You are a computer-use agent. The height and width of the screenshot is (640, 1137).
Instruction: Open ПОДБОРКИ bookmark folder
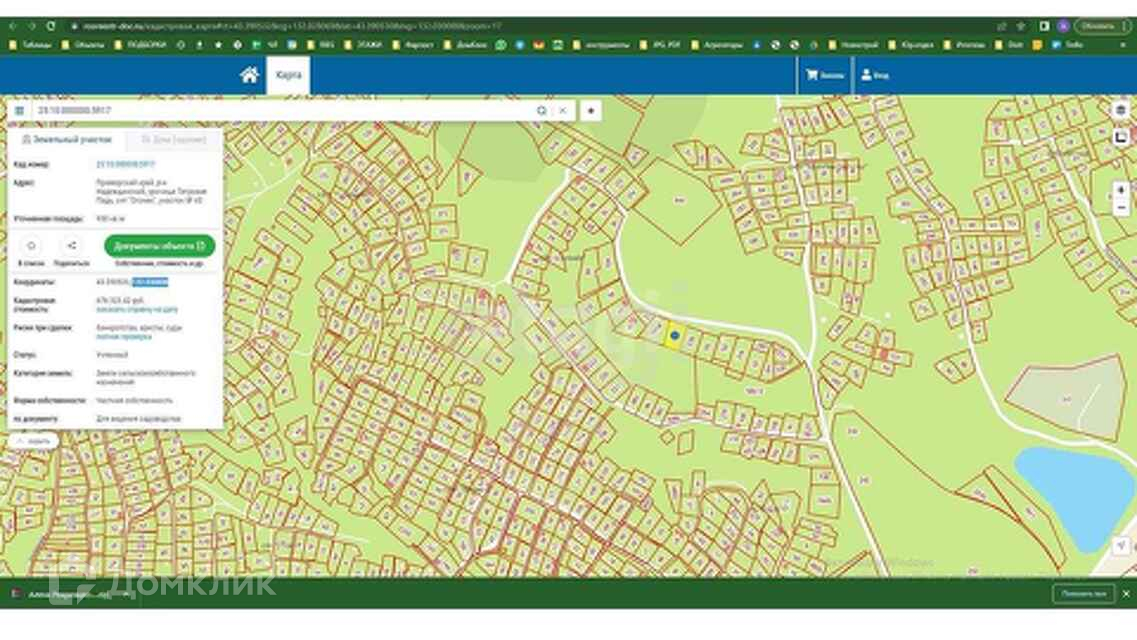pyautogui.click(x=141, y=45)
